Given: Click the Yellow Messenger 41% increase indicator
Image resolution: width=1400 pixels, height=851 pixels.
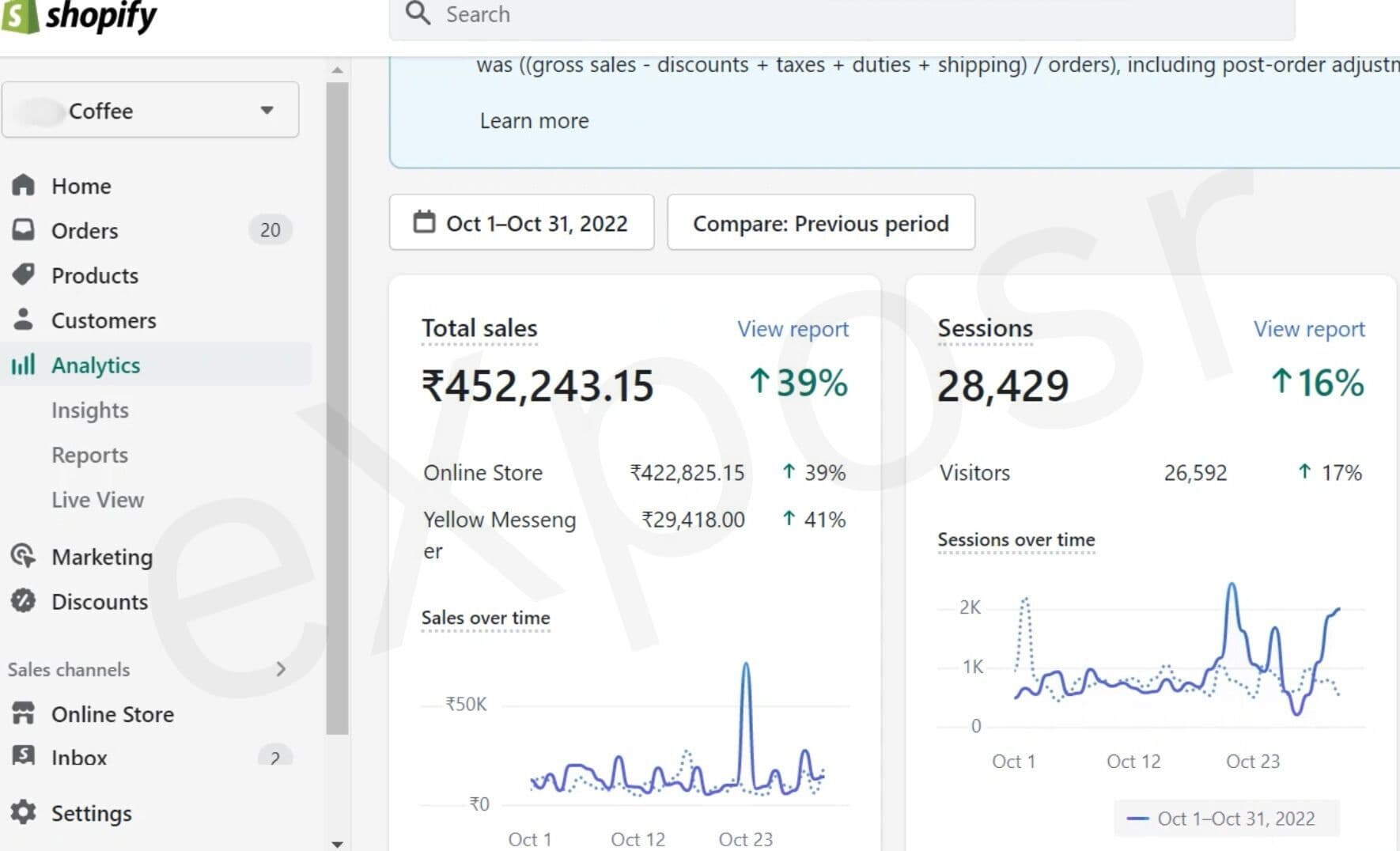Looking at the screenshot, I should pyautogui.click(x=813, y=520).
